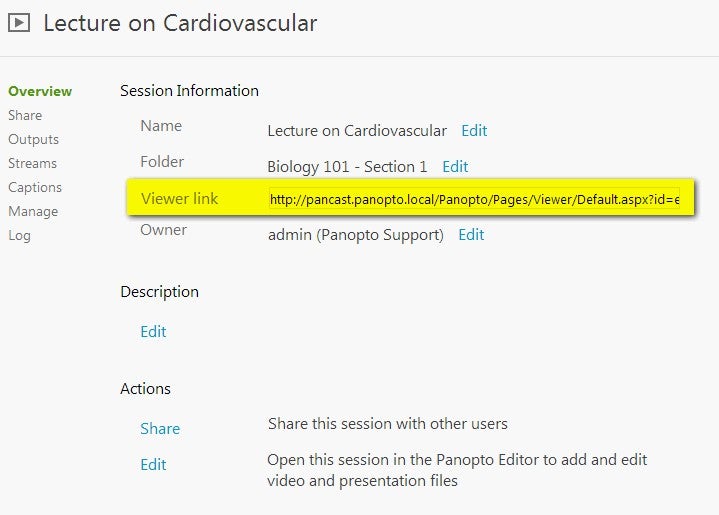Click the Share action link
Screen dimensions: 719x515
[x=160, y=428]
